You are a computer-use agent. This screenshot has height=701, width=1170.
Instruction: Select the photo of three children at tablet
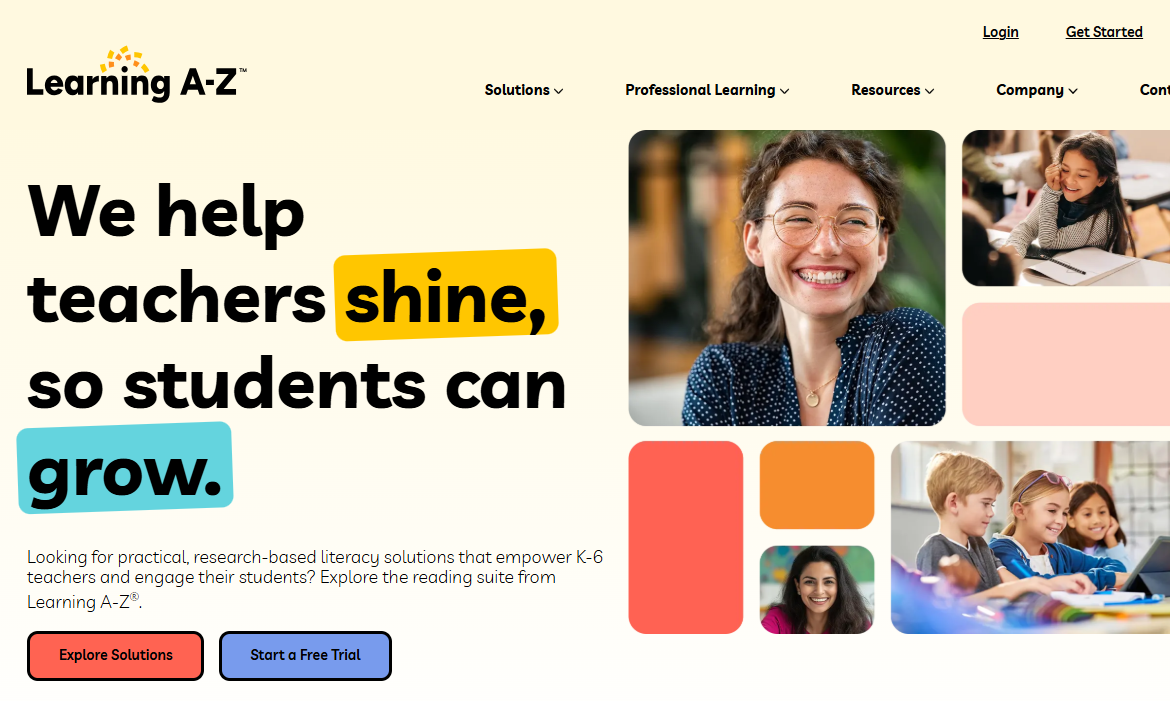(x=1030, y=538)
